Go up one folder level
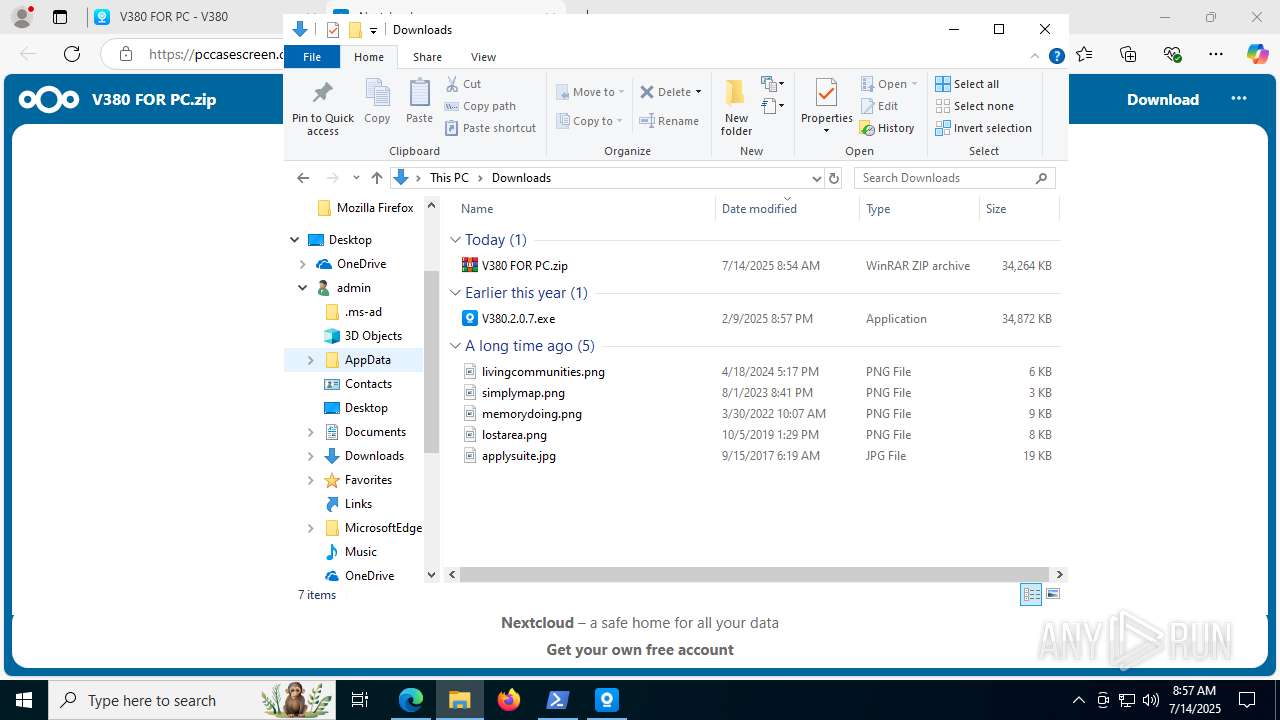Screen dimensions: 1280x720 pyautogui.click(x=376, y=178)
